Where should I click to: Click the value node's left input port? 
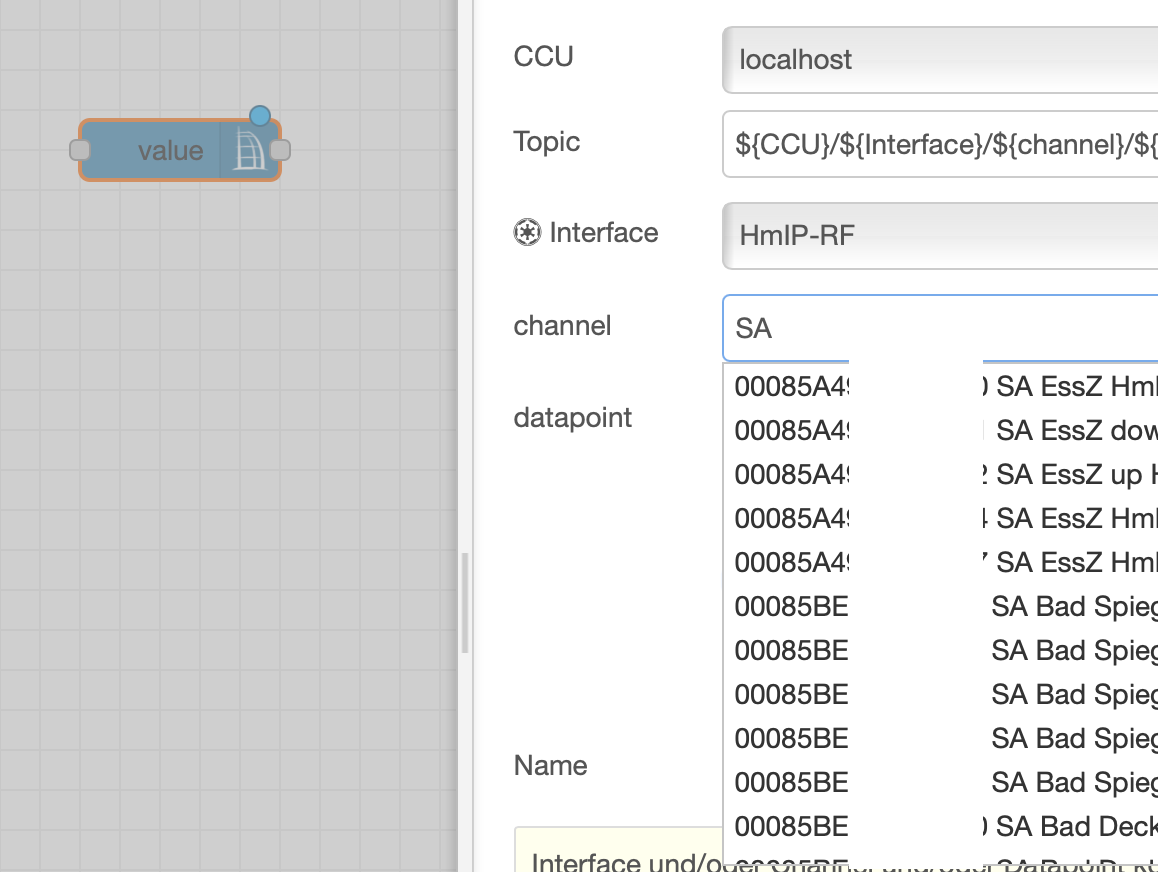click(80, 150)
